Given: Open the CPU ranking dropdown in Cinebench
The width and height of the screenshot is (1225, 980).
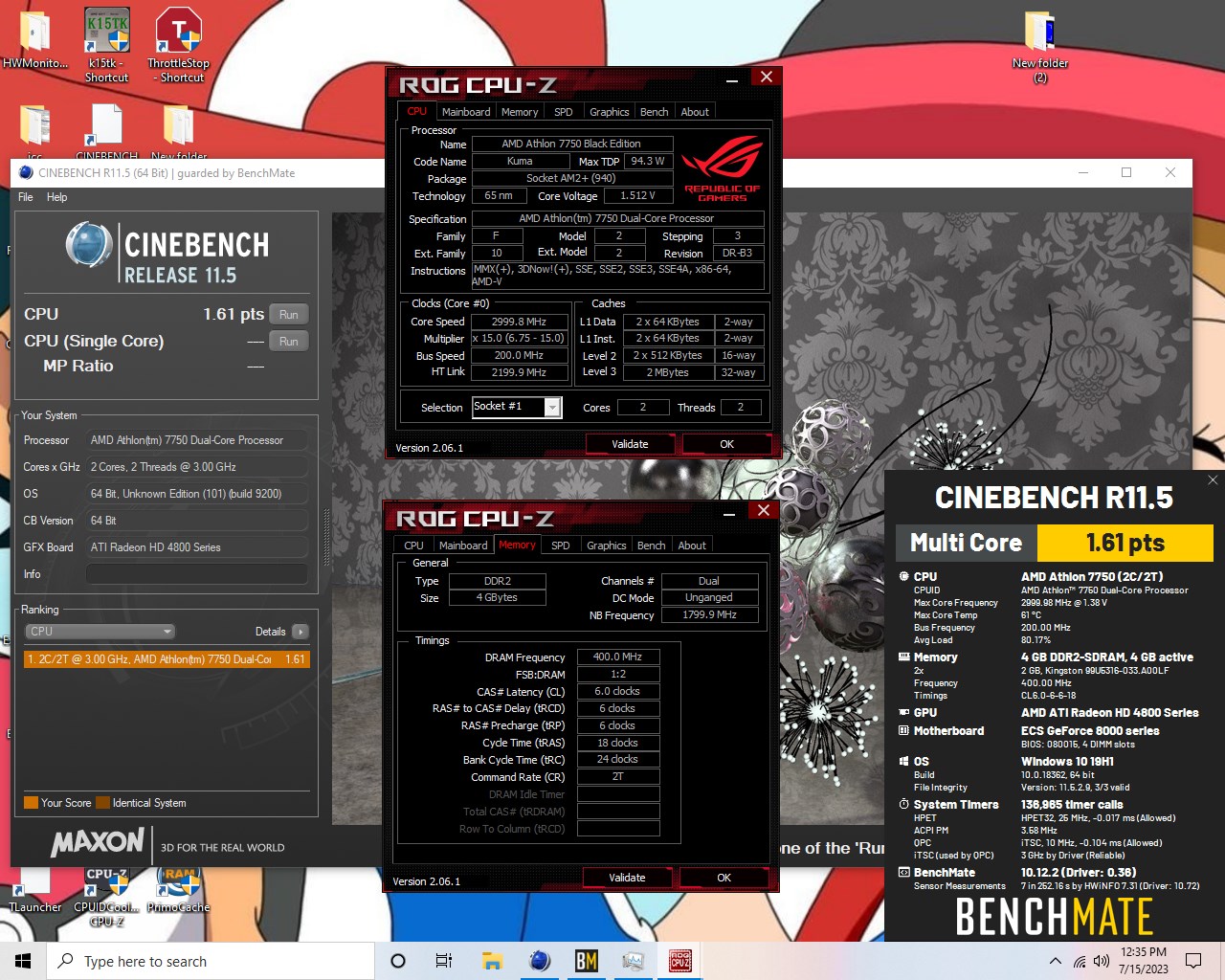Looking at the screenshot, I should [100, 632].
